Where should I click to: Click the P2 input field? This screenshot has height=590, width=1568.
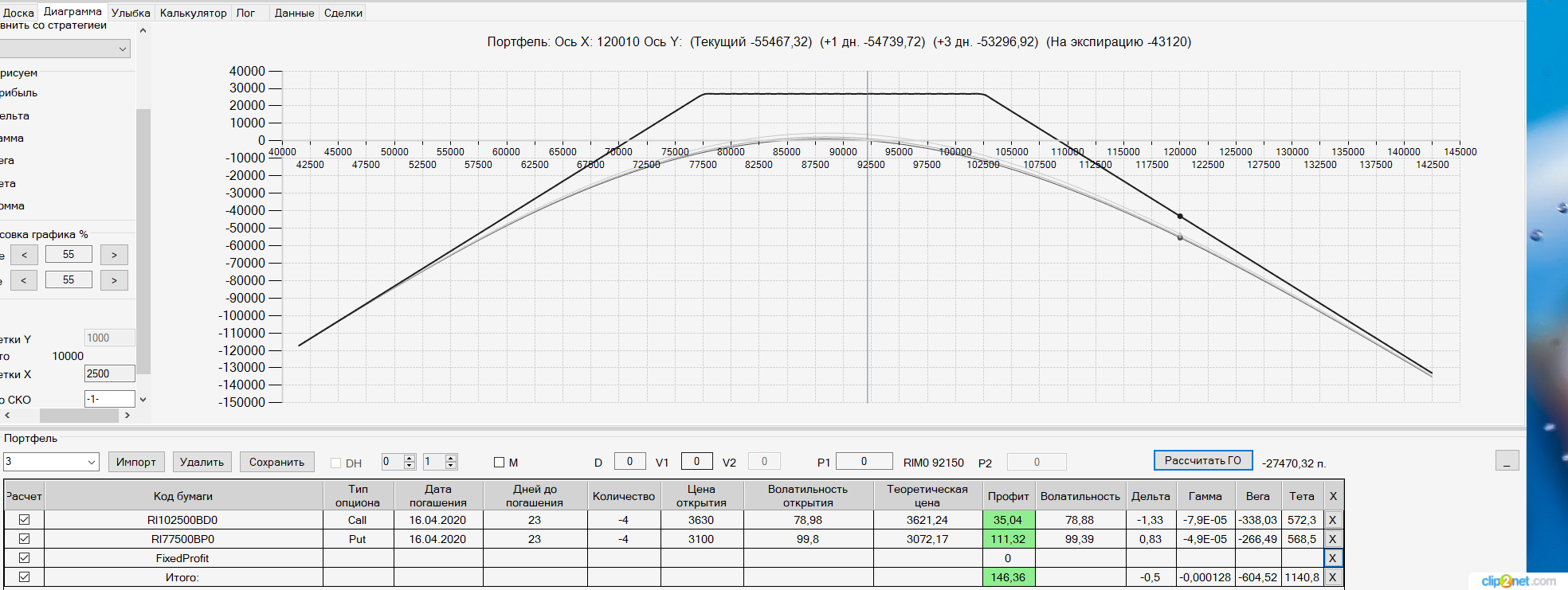coord(1037,462)
